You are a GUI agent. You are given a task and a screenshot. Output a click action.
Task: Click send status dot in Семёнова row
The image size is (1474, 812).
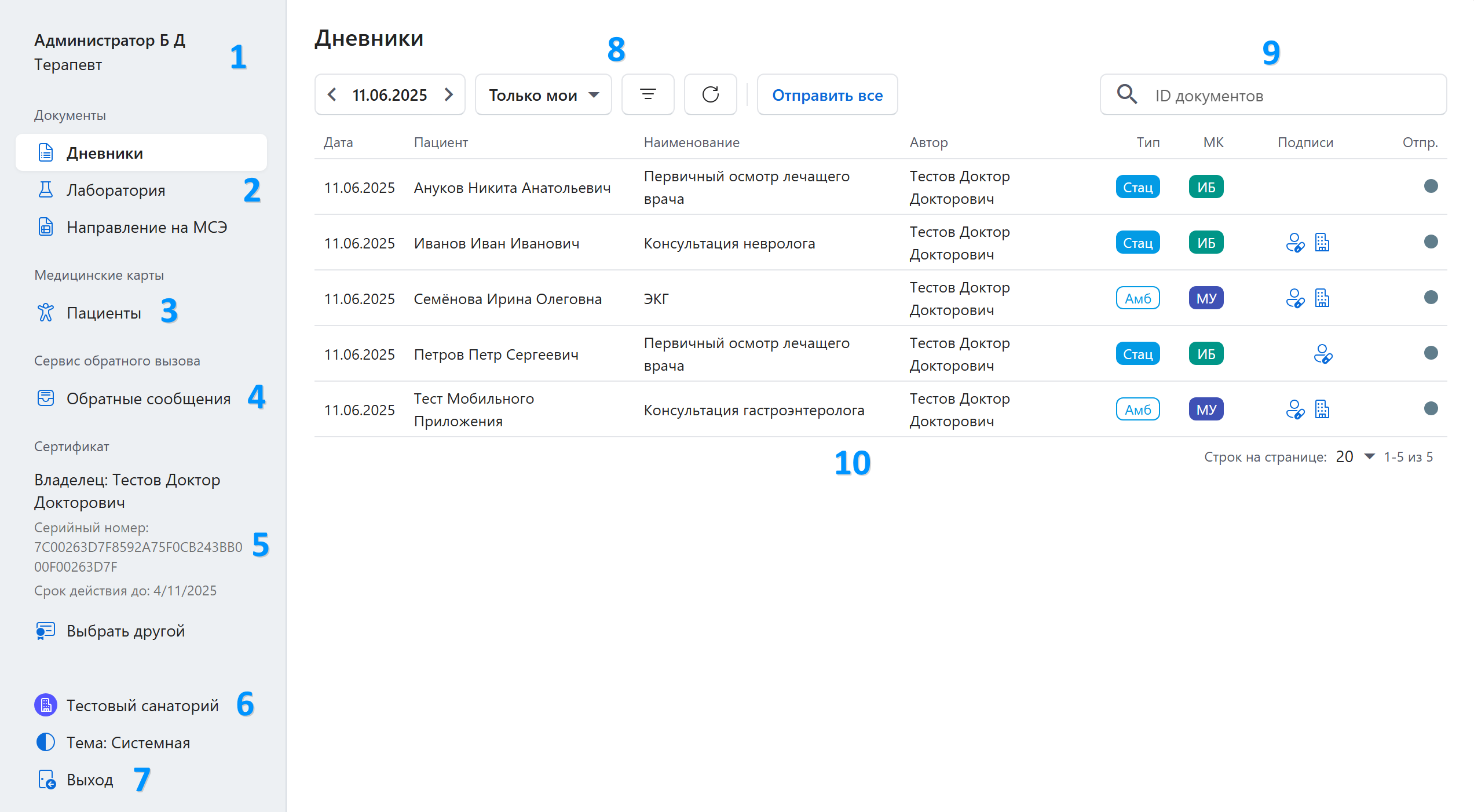pos(1431,297)
